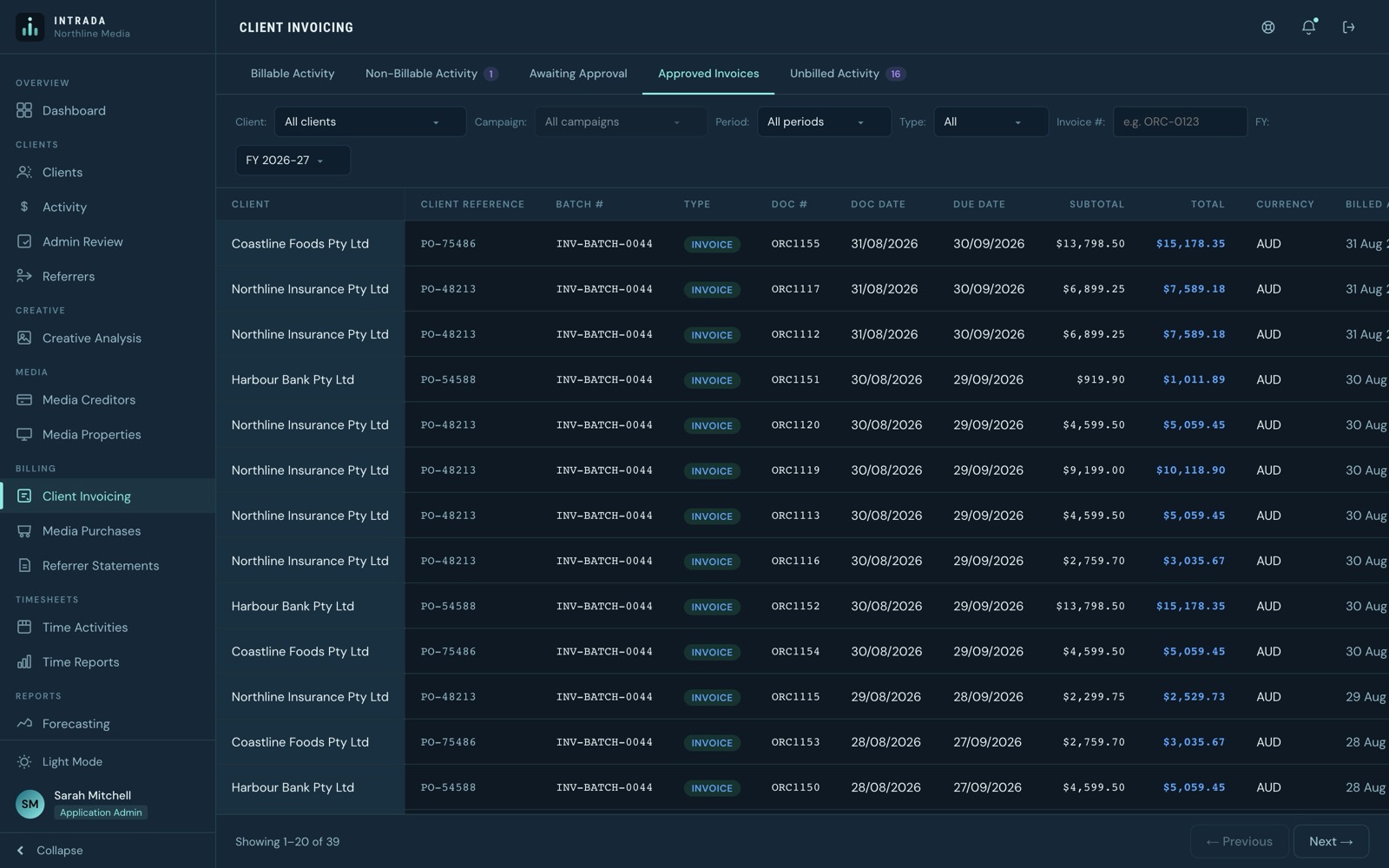Image resolution: width=1389 pixels, height=868 pixels.
Task: Focus the Invoice # search field
Action: pos(1180,122)
